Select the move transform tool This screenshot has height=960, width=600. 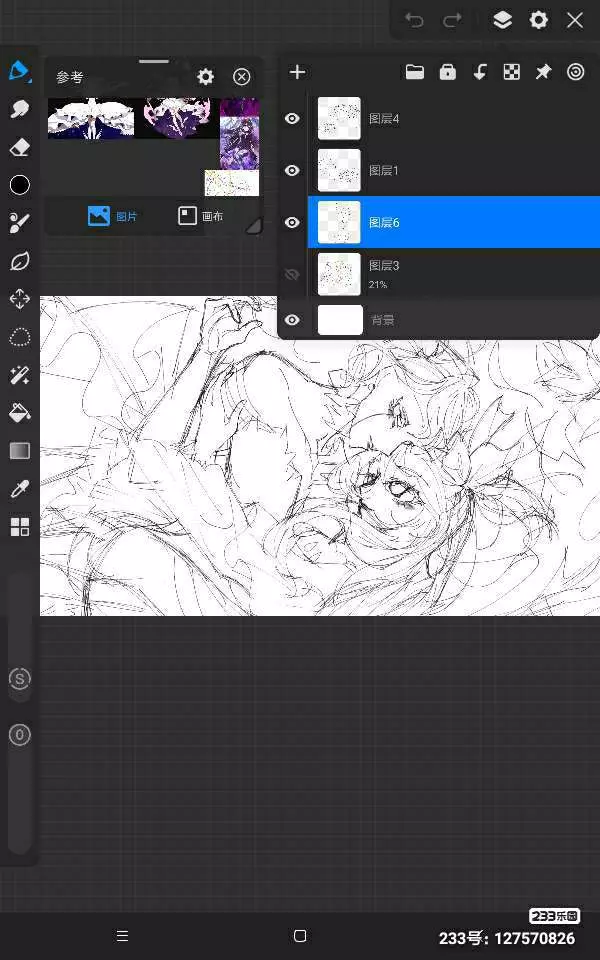click(x=20, y=299)
